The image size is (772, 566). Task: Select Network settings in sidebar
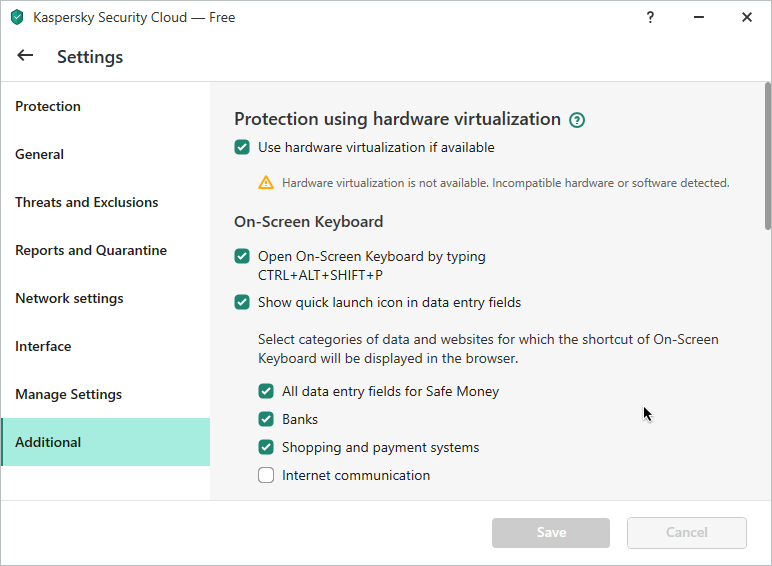pyautogui.click(x=69, y=298)
